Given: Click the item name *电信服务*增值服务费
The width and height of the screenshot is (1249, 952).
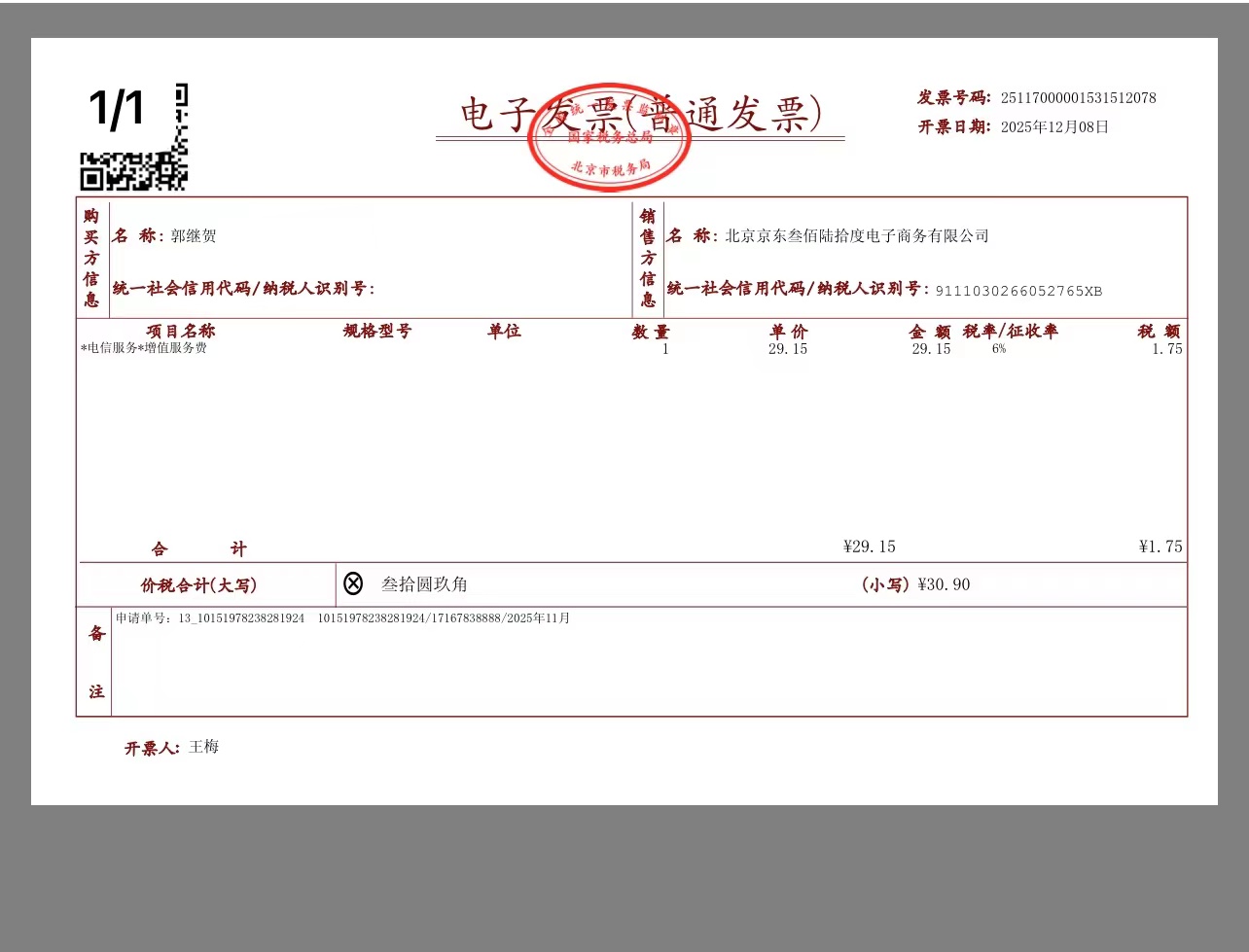Looking at the screenshot, I should tap(144, 348).
